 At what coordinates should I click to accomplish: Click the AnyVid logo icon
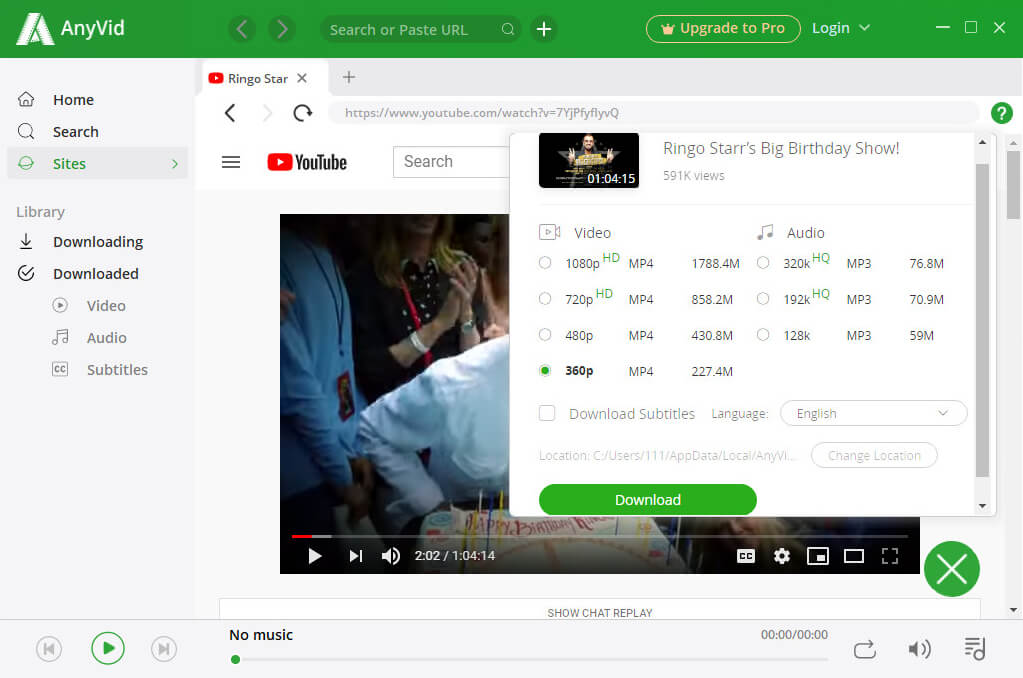(x=35, y=29)
